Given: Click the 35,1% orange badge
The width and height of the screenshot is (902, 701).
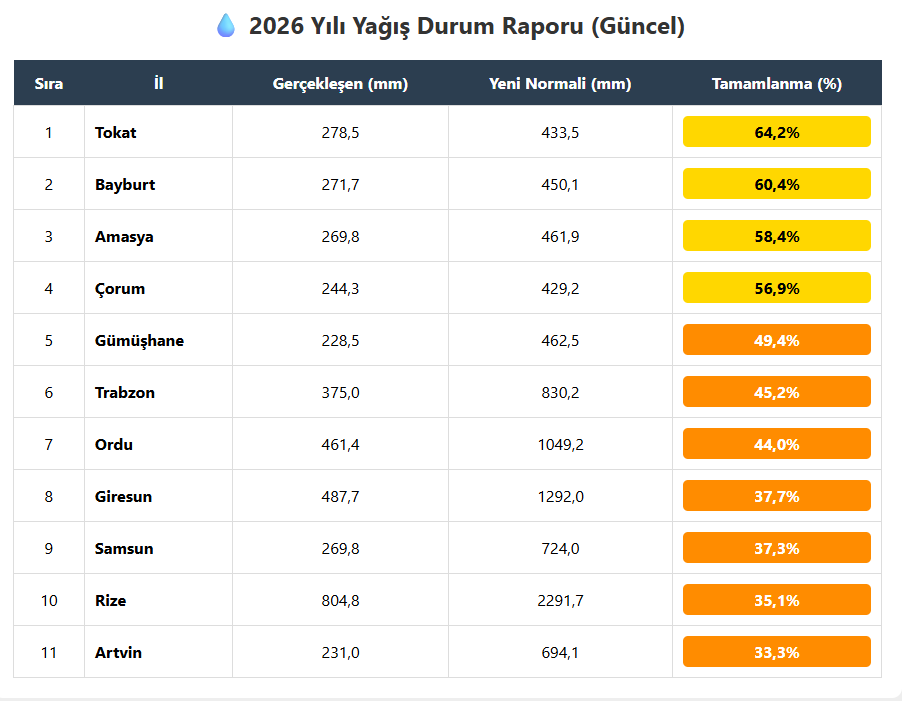Looking at the screenshot, I should pos(777,600).
